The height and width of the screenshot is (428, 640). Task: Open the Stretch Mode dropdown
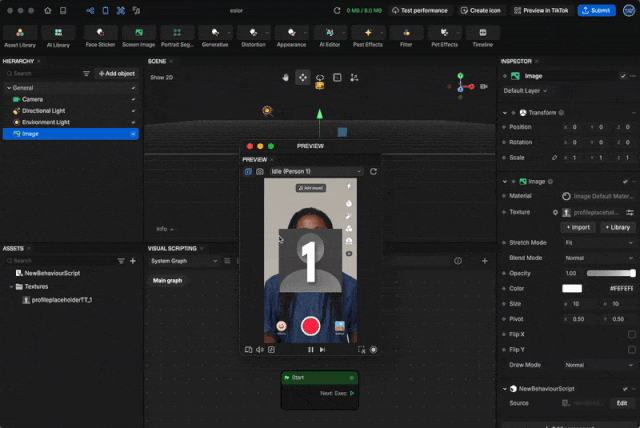[x=599, y=243]
